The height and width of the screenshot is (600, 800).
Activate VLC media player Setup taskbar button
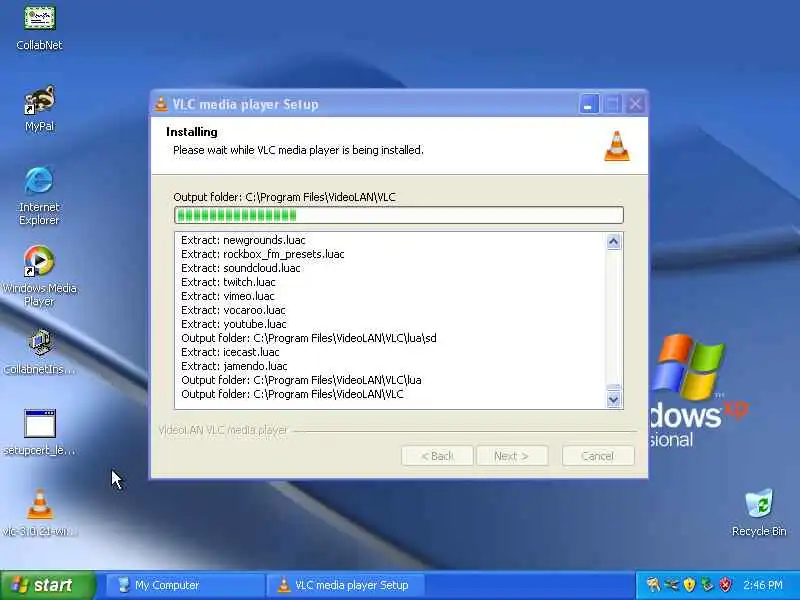point(345,585)
